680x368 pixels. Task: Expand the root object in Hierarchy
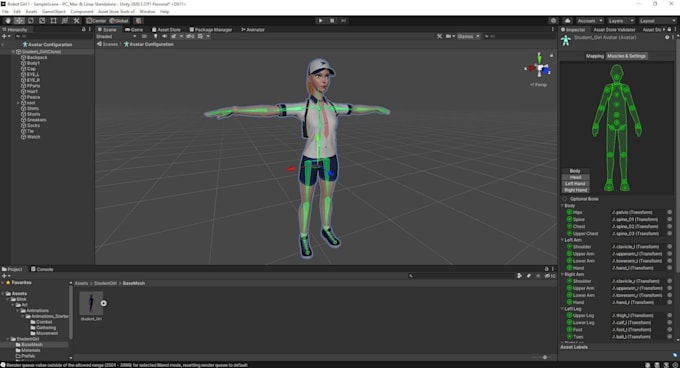tap(19, 103)
